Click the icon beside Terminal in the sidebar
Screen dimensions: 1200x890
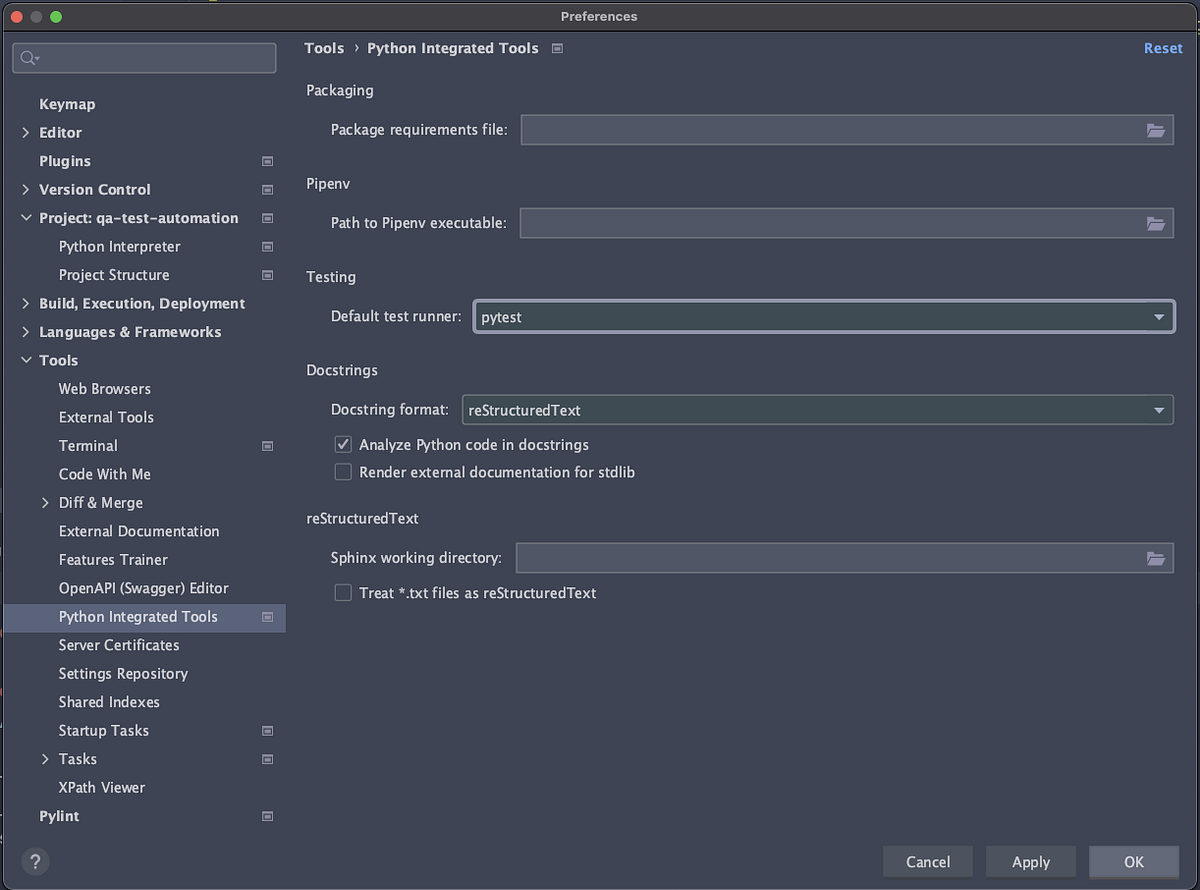267,445
